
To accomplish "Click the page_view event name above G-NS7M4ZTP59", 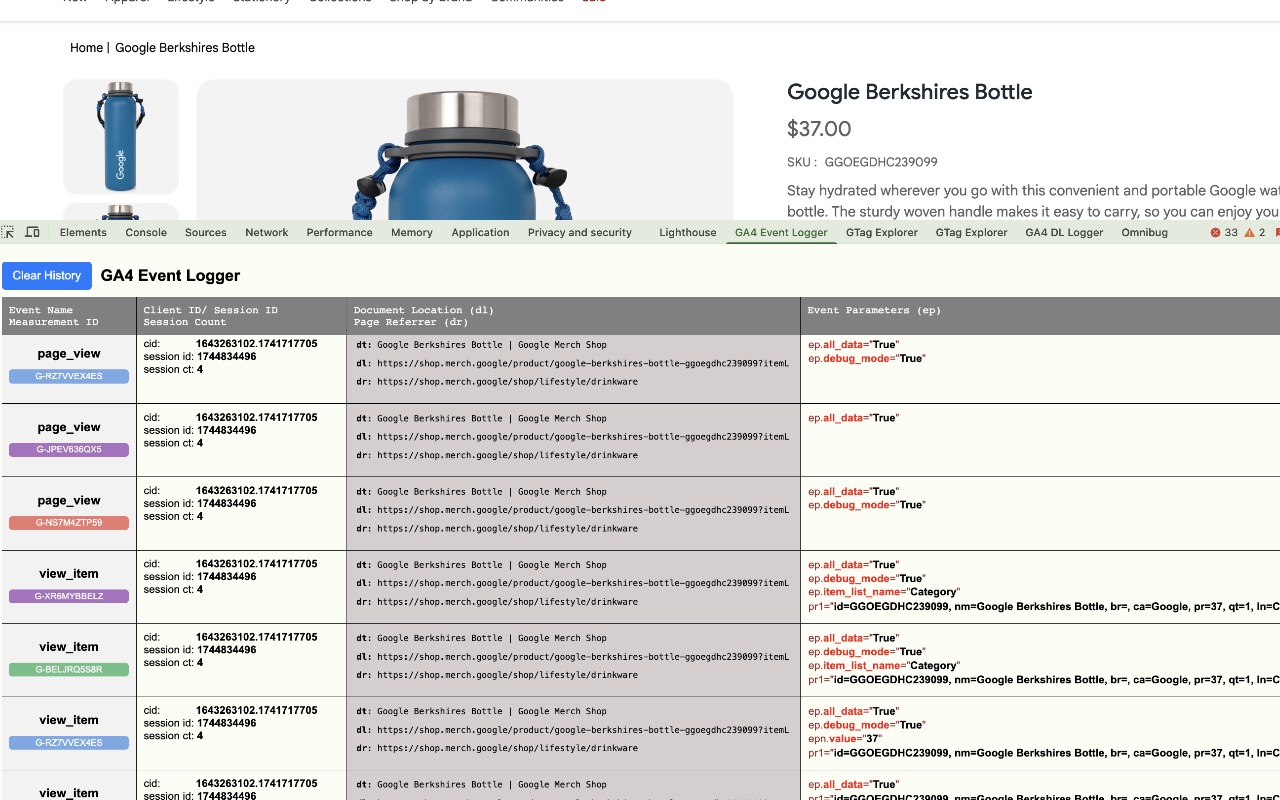I will (69, 500).
